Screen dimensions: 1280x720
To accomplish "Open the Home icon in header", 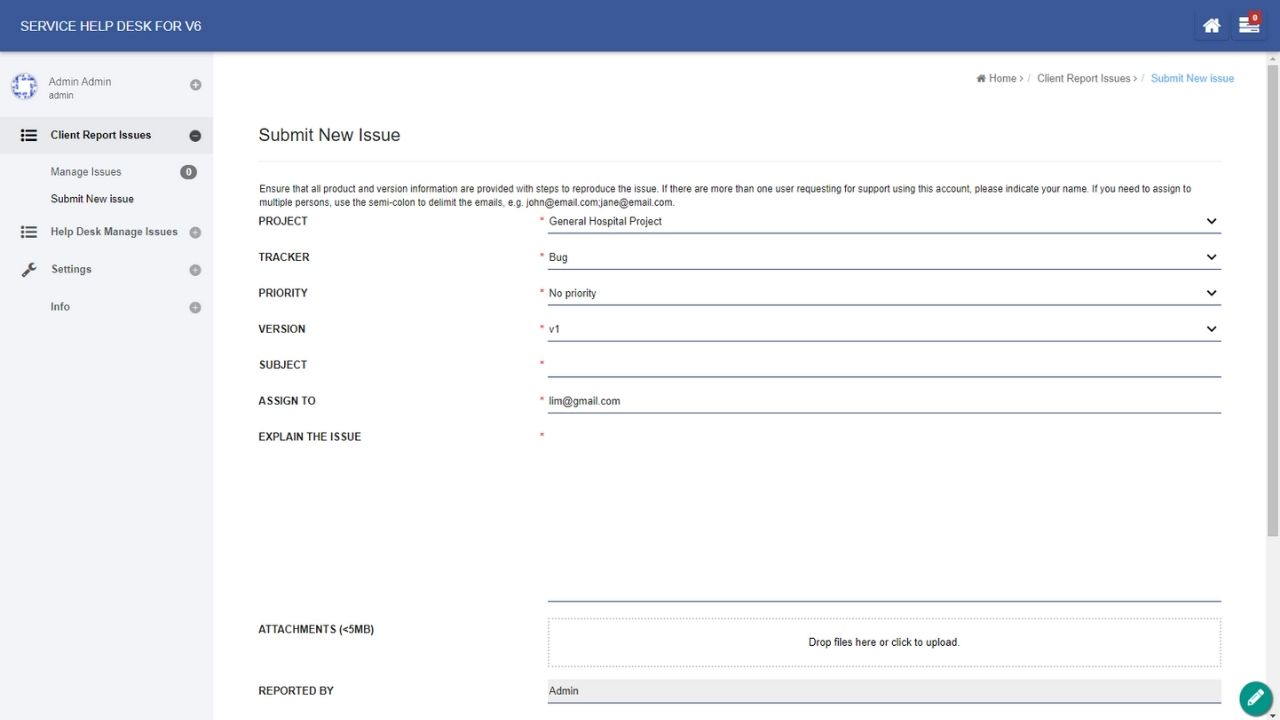I will pyautogui.click(x=1211, y=26).
